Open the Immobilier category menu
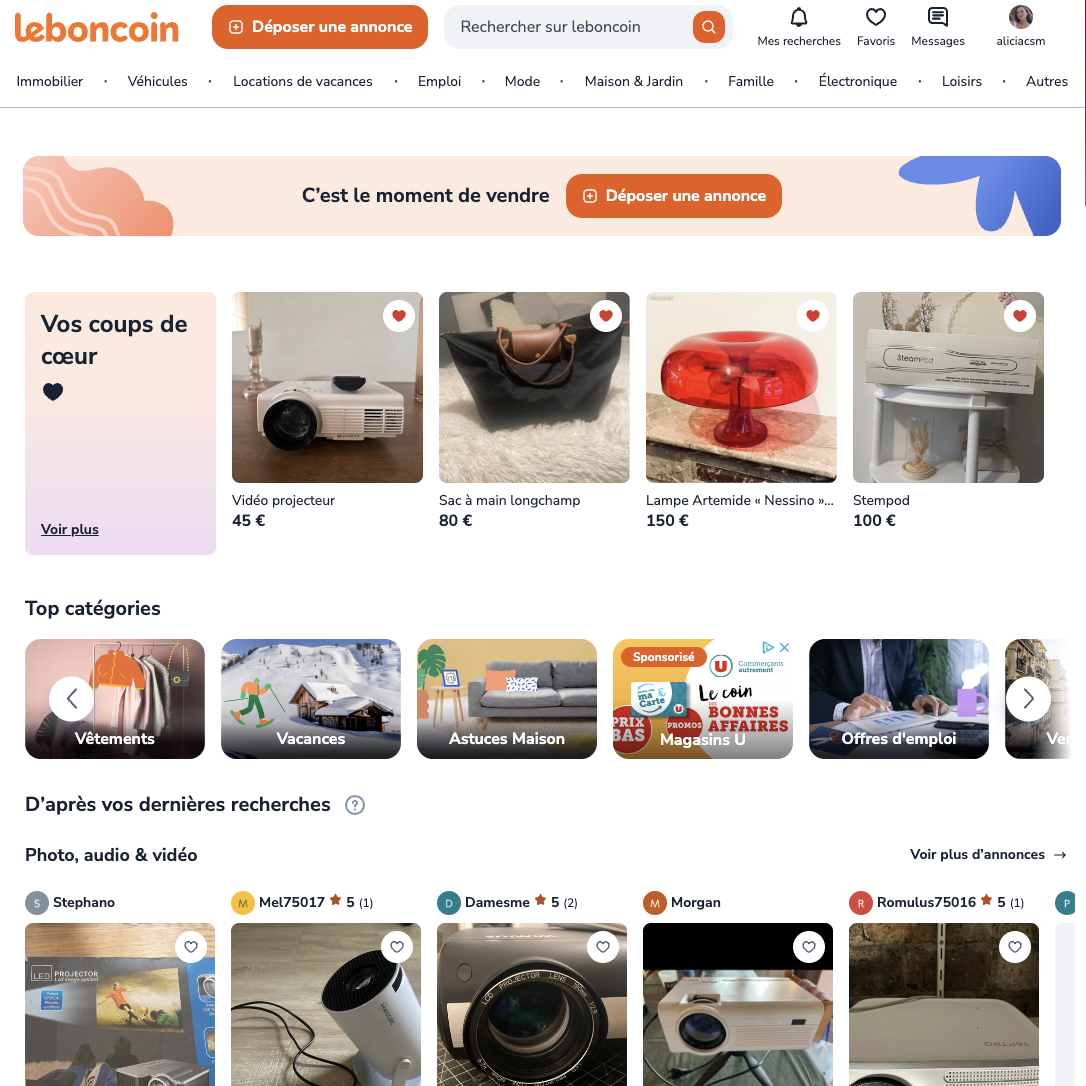The image size is (1086, 1086). [50, 82]
